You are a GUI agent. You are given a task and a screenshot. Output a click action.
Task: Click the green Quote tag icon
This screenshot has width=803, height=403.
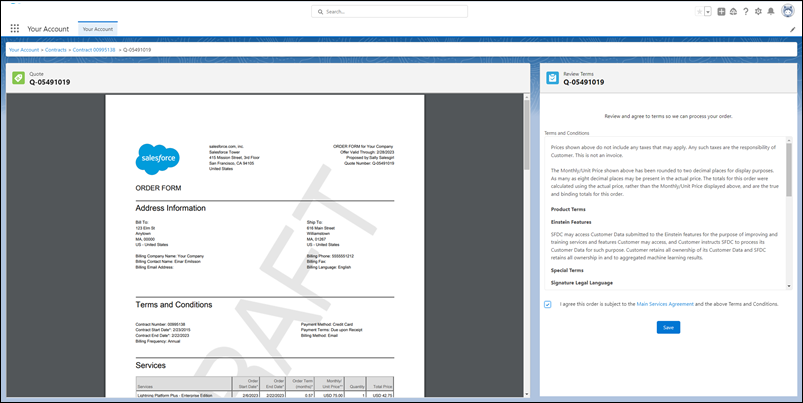click(18, 78)
